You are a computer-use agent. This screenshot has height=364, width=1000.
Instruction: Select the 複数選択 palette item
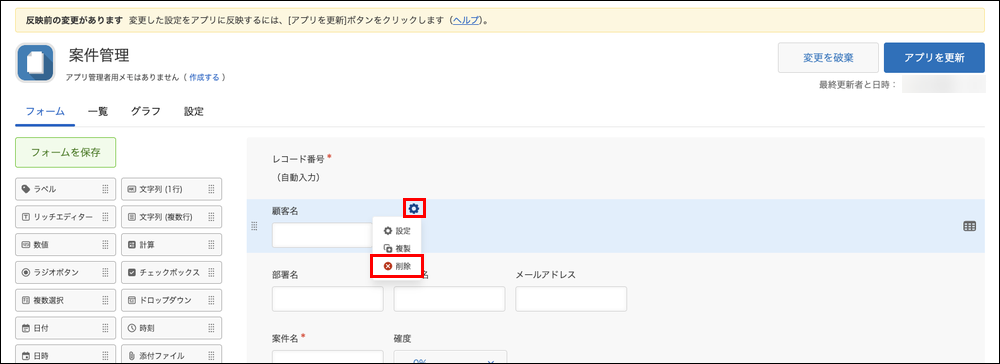(x=65, y=300)
